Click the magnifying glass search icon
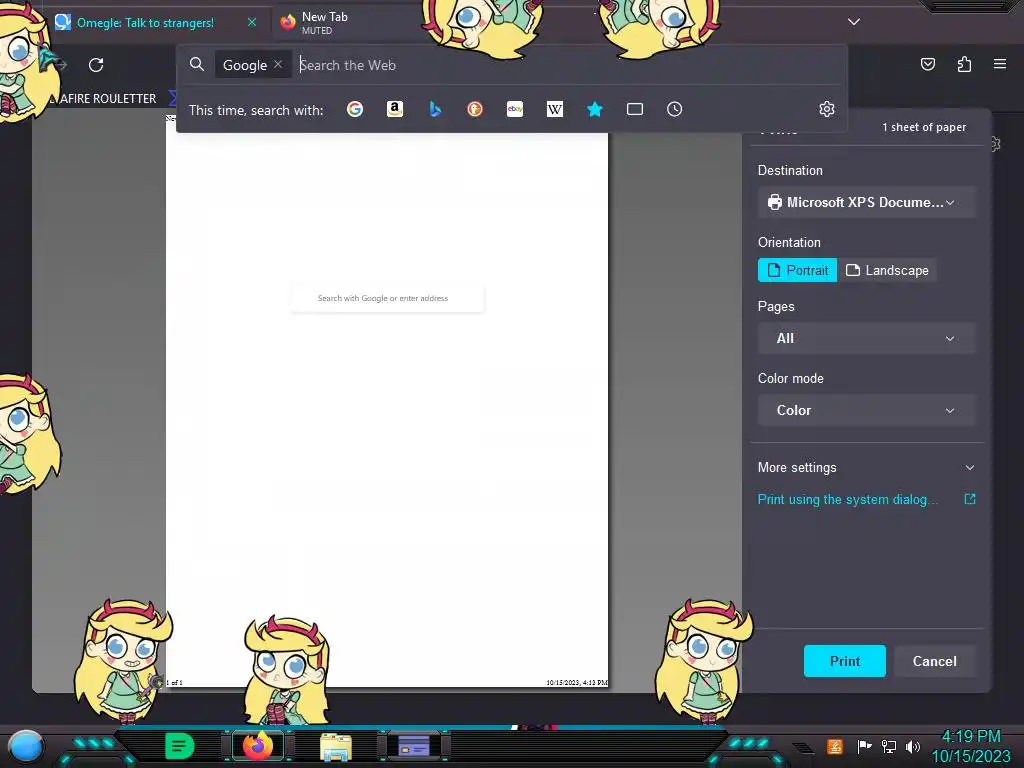 coord(197,64)
